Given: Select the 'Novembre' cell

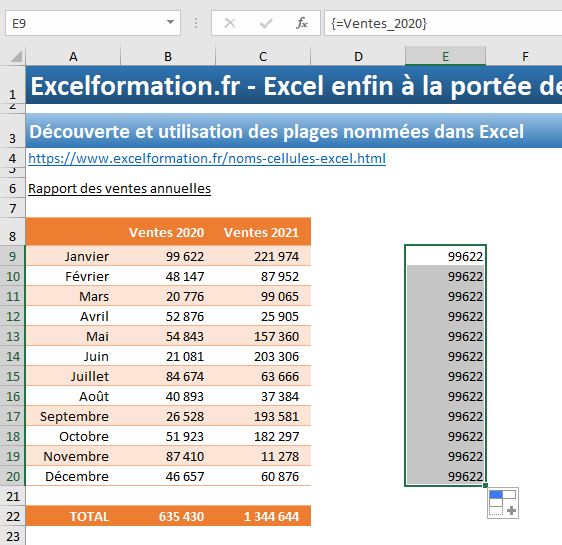Looking at the screenshot, I should coord(73,456).
